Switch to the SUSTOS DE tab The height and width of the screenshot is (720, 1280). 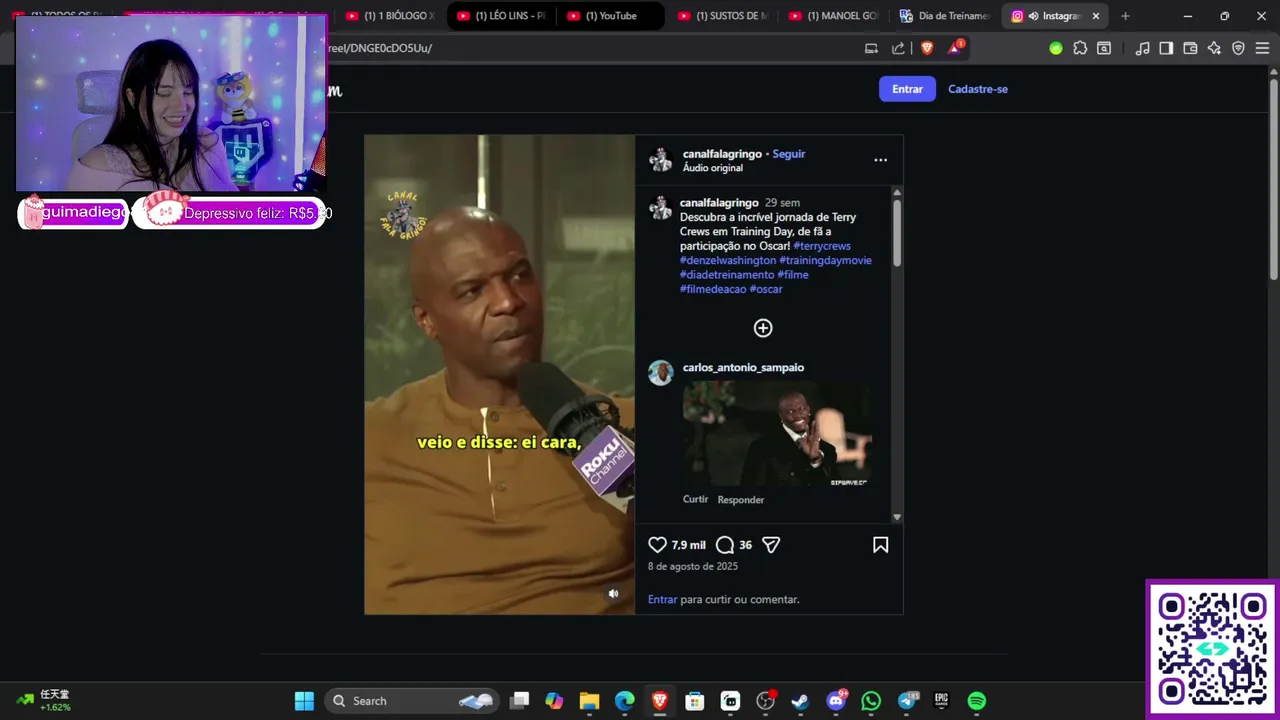(x=724, y=16)
